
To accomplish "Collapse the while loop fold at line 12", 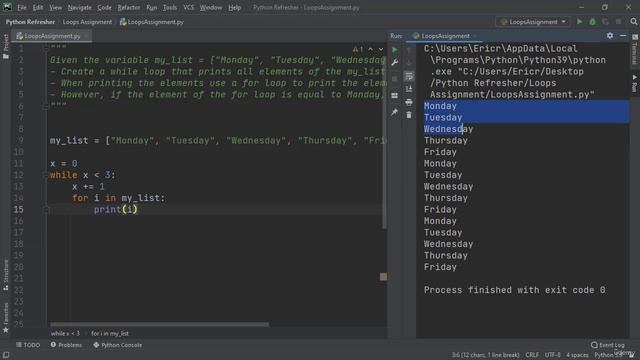I will pyautogui.click(x=46, y=175).
